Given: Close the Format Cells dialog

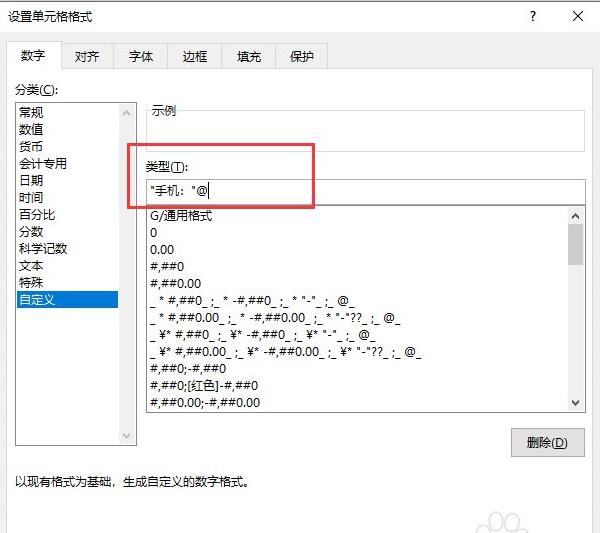Looking at the screenshot, I should point(578,16).
